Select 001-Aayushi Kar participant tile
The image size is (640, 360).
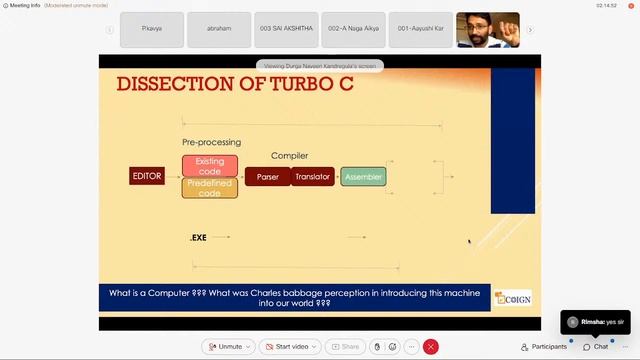tap(421, 30)
